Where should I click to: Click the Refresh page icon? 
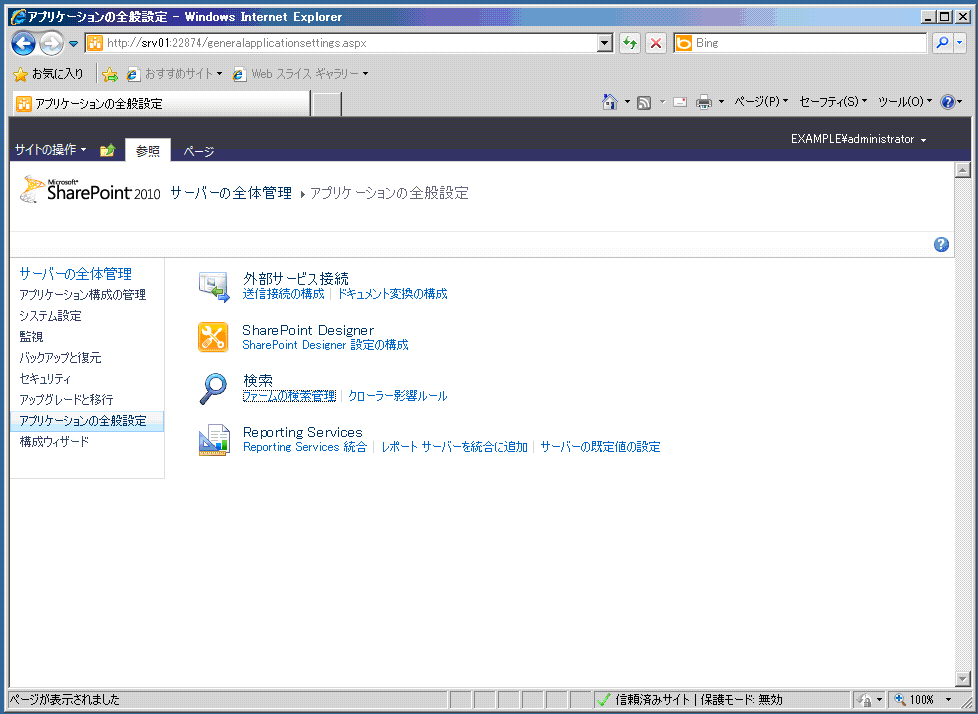click(630, 43)
